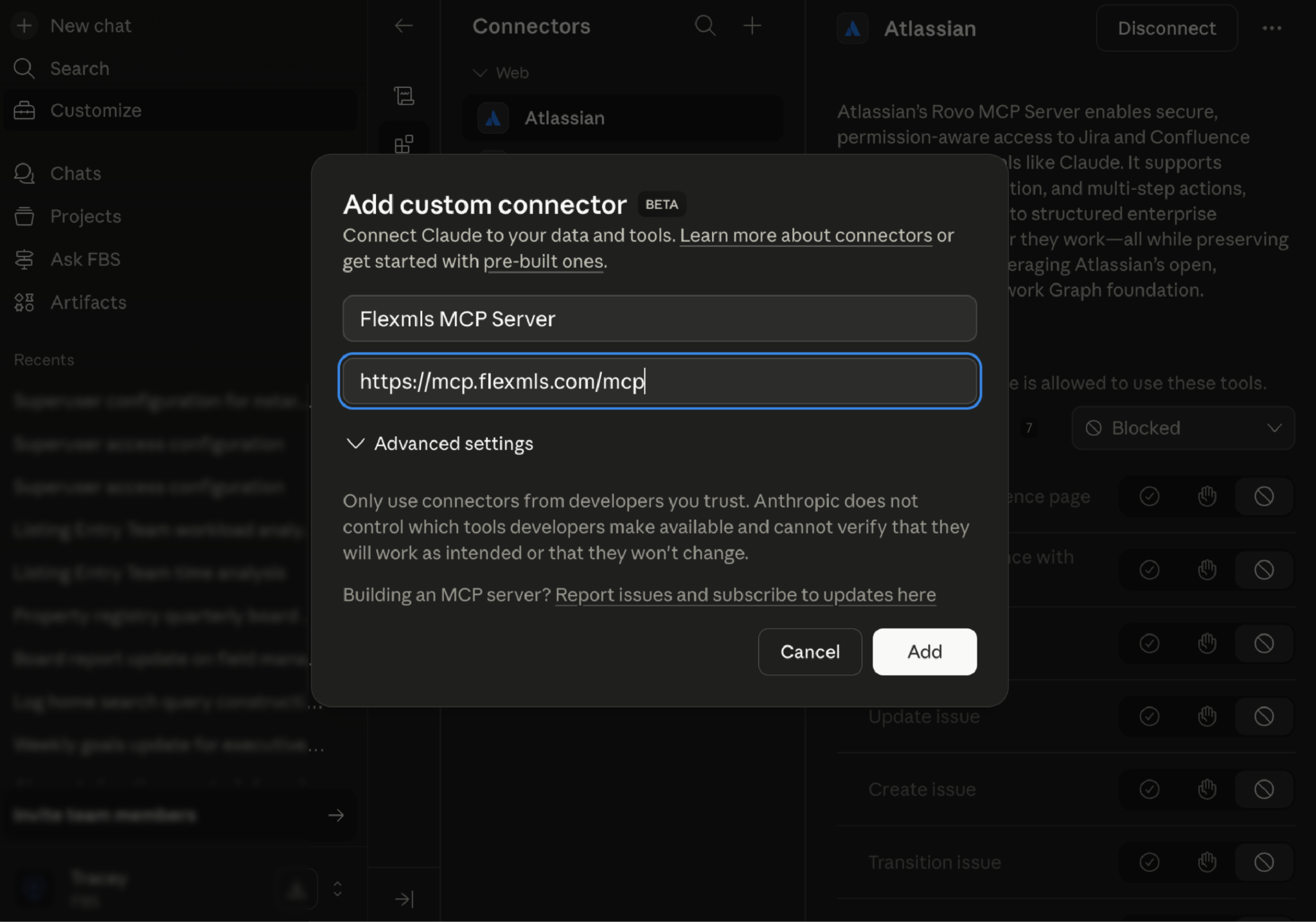
Task: Click the Invite team members arrow
Action: tap(335, 815)
